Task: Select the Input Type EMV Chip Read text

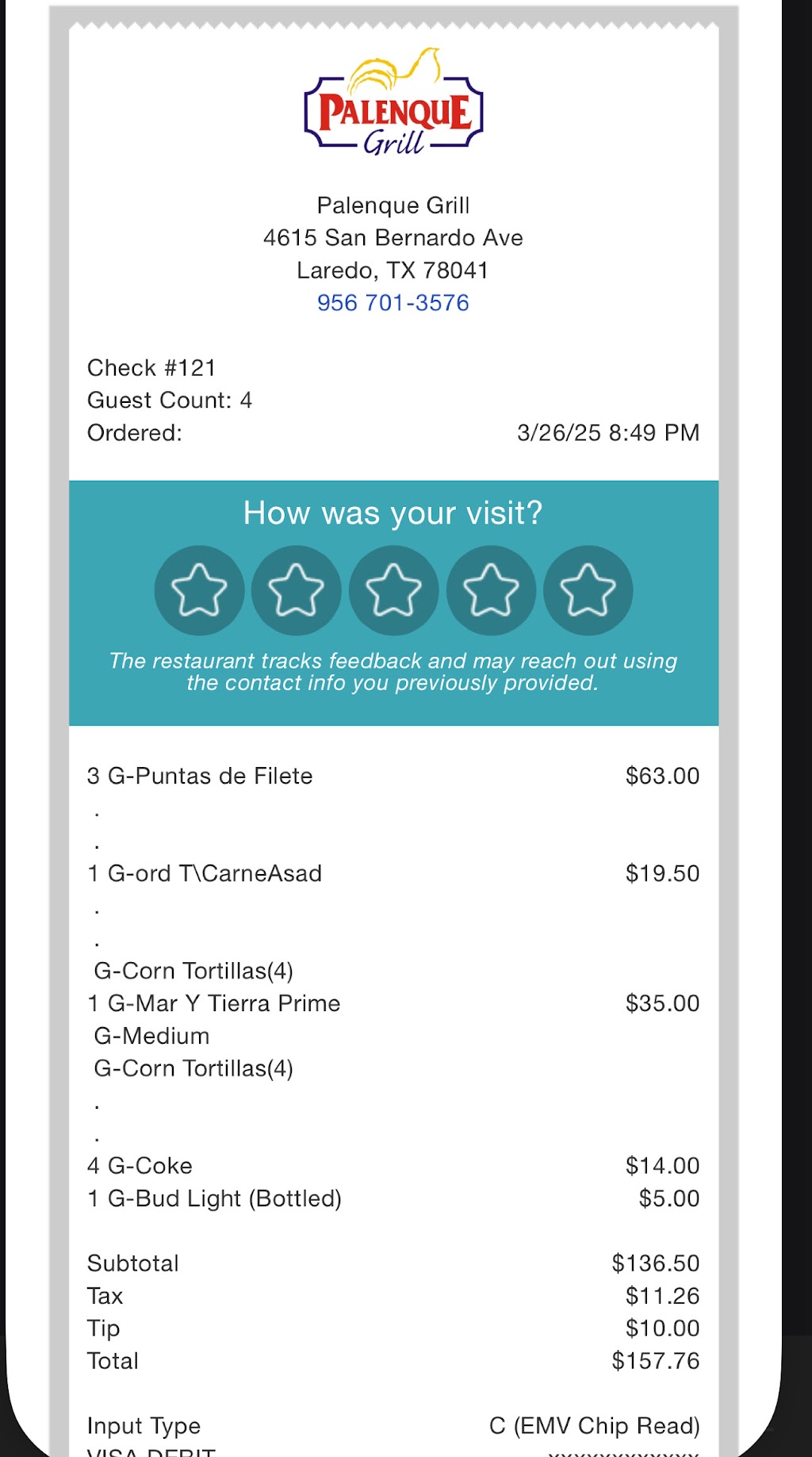Action: pos(393,1426)
